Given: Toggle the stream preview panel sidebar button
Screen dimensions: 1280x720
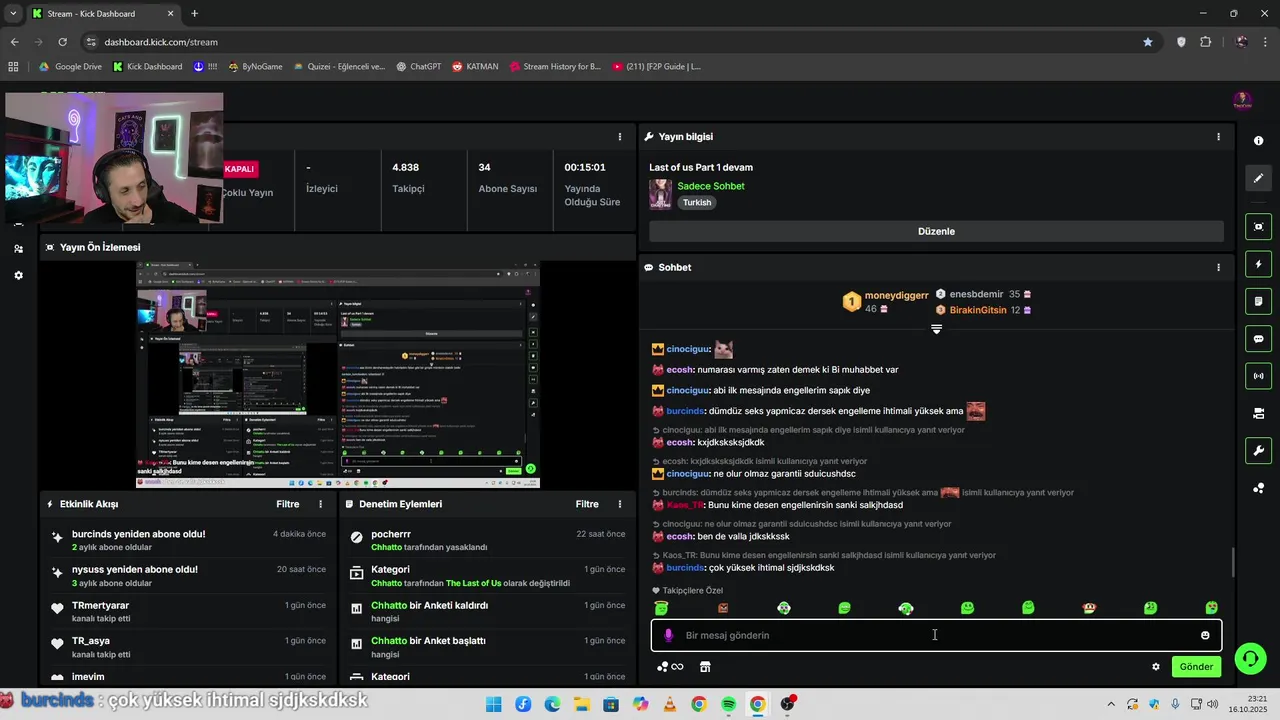Looking at the screenshot, I should point(1258,227).
